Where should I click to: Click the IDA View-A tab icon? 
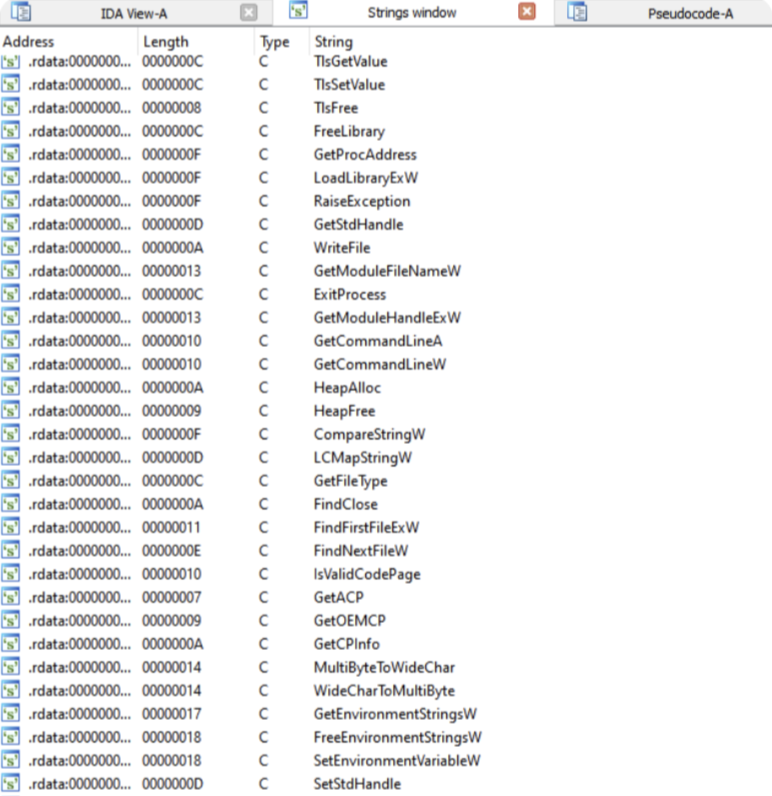(x=20, y=12)
